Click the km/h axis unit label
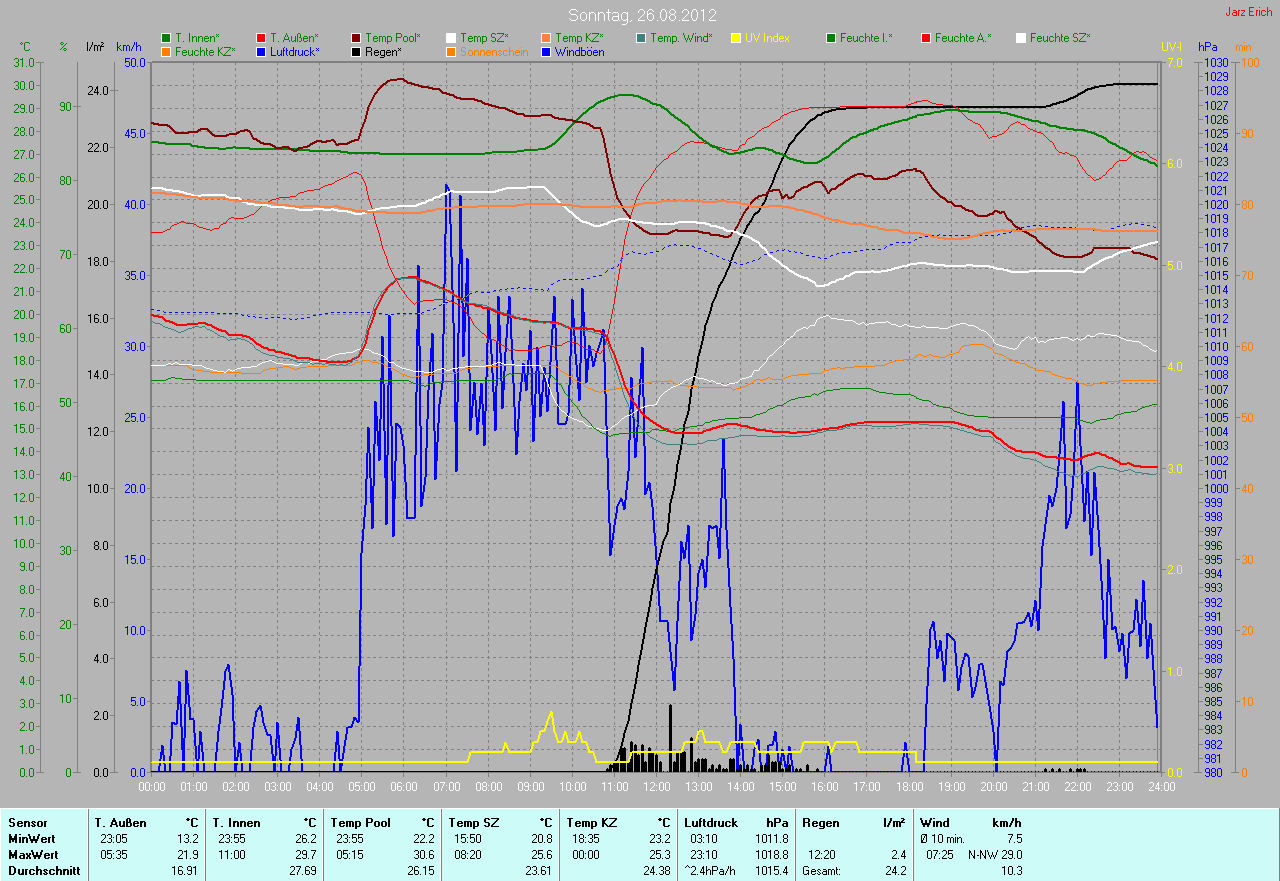This screenshot has height=881, width=1280. coord(129,47)
